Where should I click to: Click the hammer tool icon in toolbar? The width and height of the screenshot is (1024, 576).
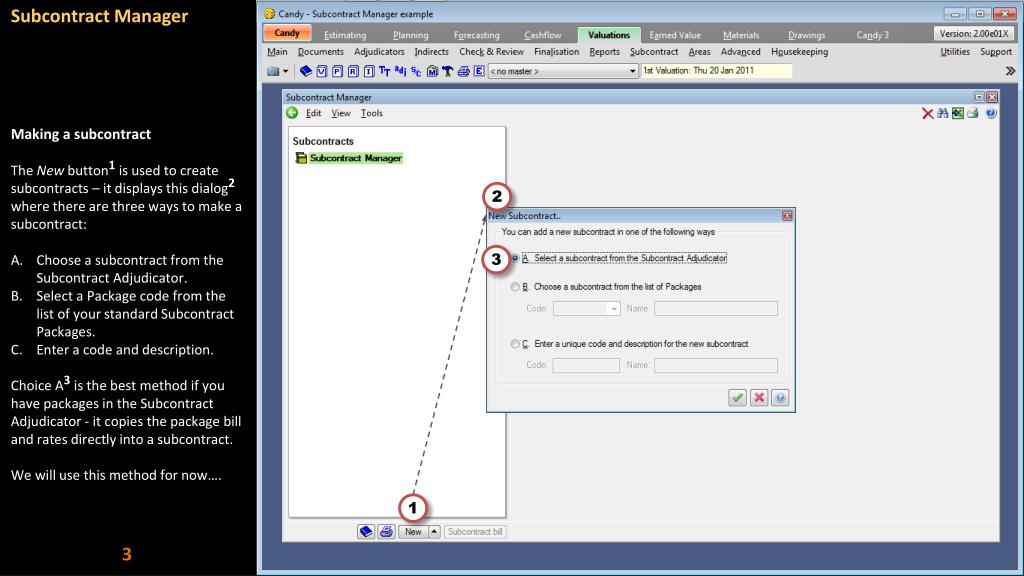448,71
